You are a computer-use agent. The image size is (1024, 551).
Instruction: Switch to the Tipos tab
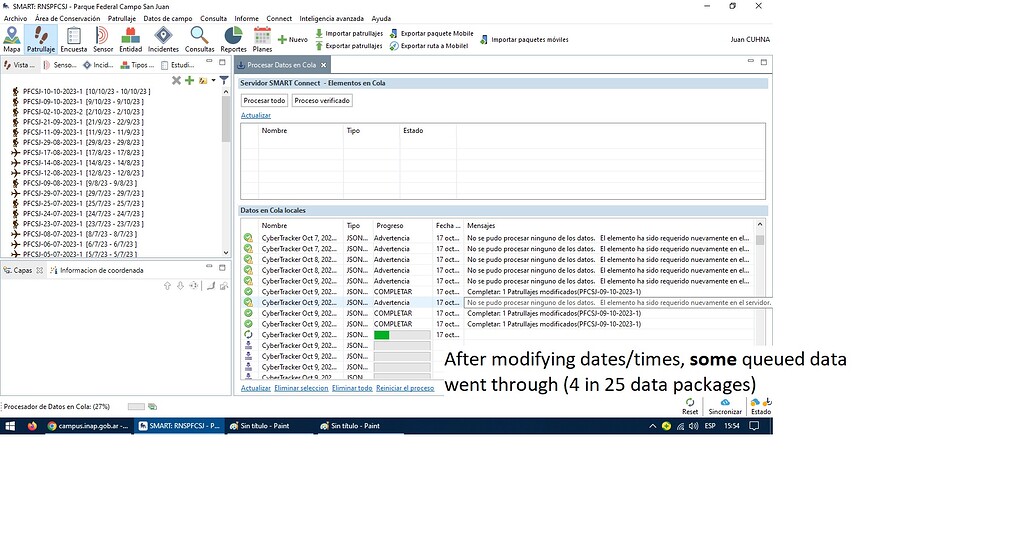[137, 65]
